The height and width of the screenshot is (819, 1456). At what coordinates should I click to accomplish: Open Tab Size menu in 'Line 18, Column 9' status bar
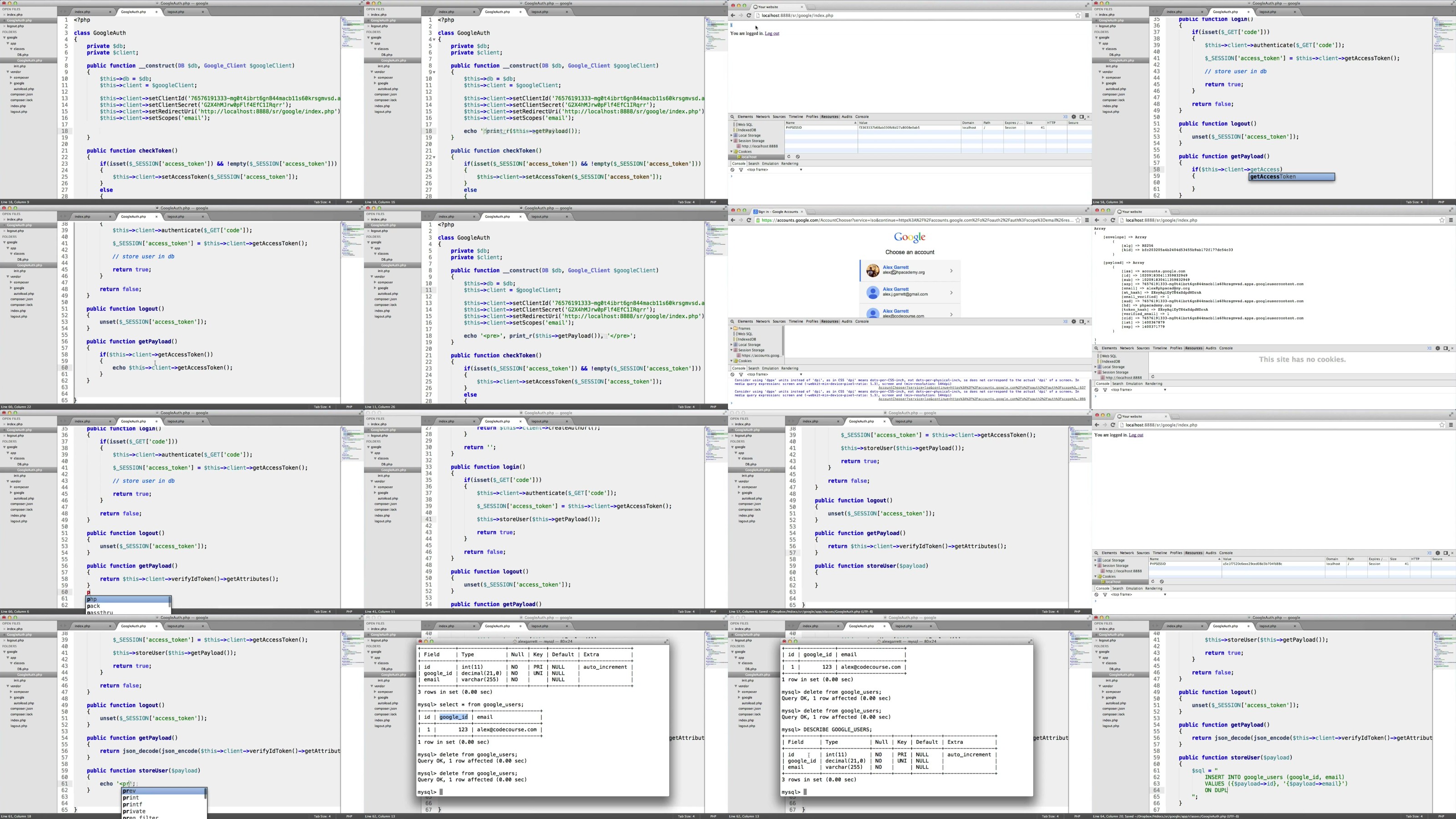coord(322,202)
